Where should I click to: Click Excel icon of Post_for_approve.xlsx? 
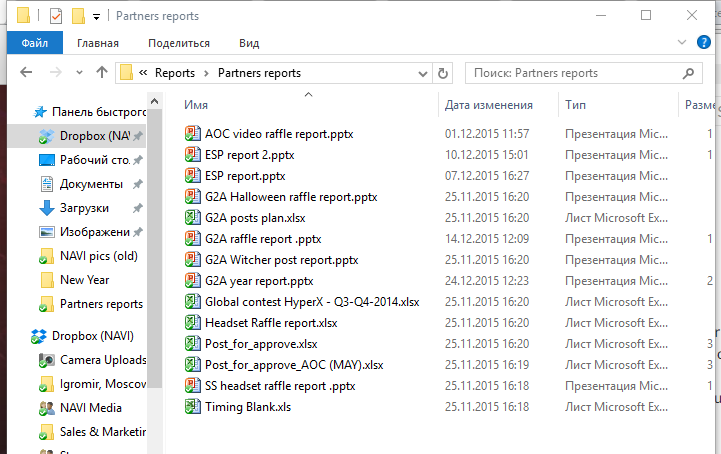point(193,344)
